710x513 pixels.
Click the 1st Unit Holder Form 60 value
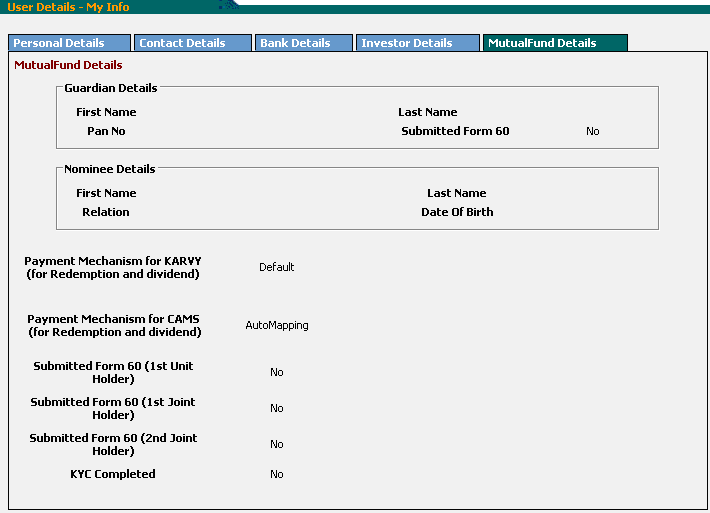[x=277, y=372]
